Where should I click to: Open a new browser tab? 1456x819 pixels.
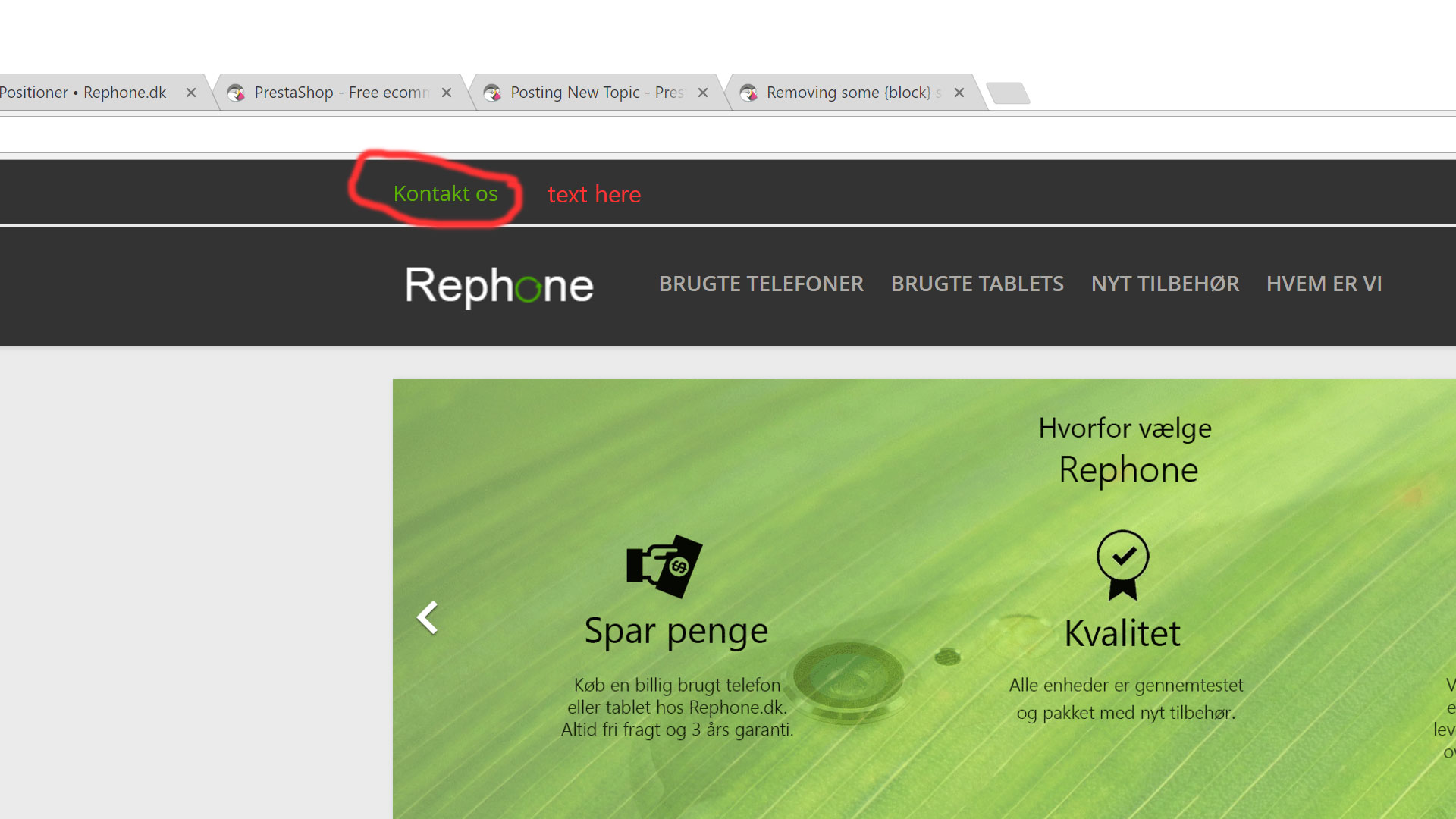(1009, 93)
